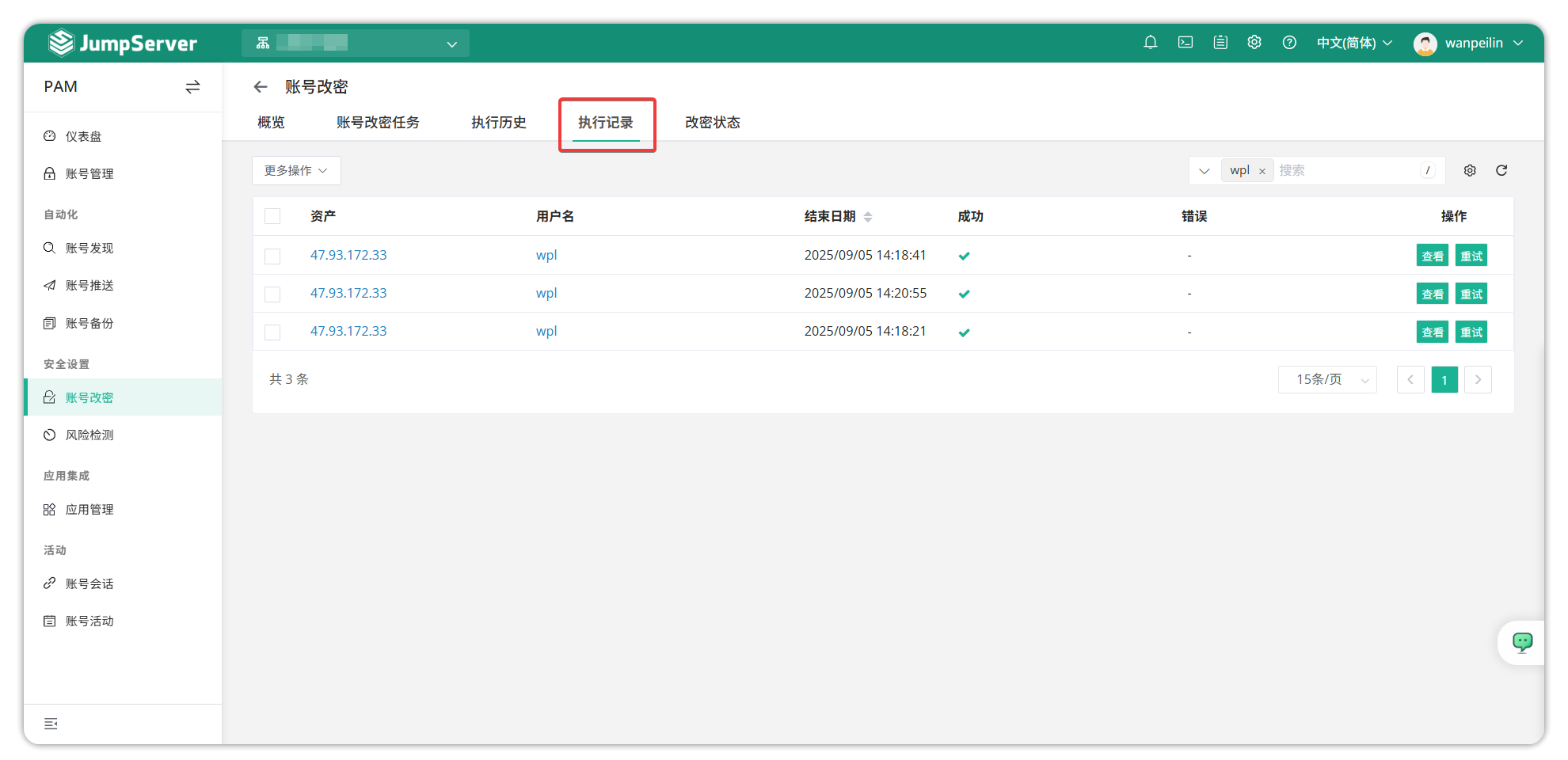Click the help question mark icon
Viewport: 1568px width, 760px height.
tap(1288, 43)
